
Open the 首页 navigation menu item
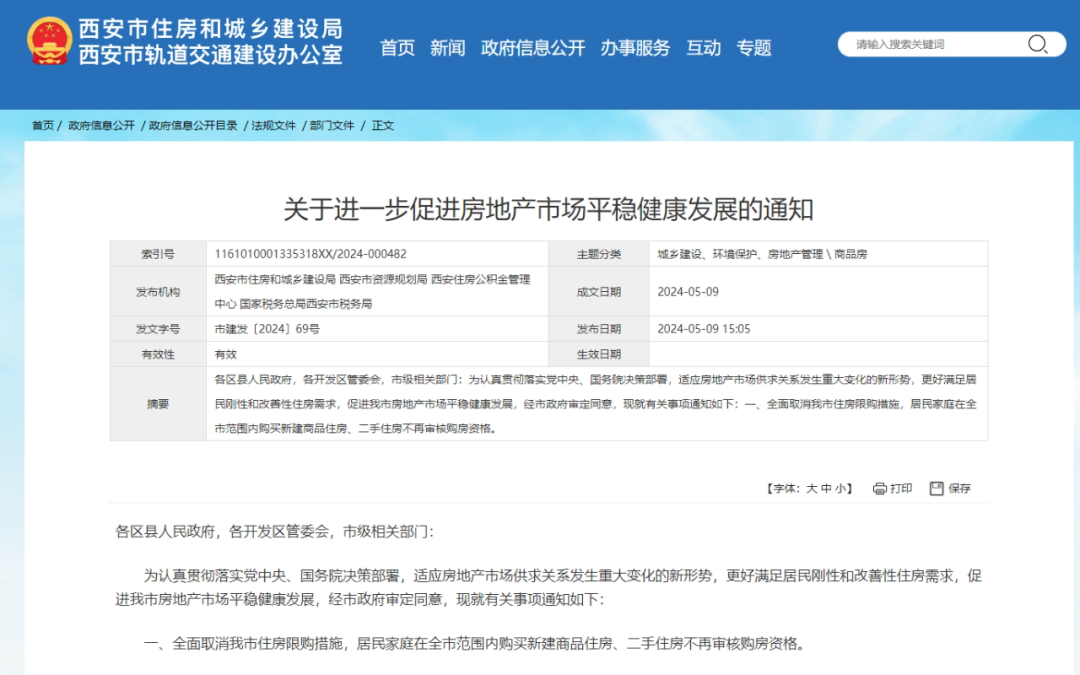coord(397,48)
